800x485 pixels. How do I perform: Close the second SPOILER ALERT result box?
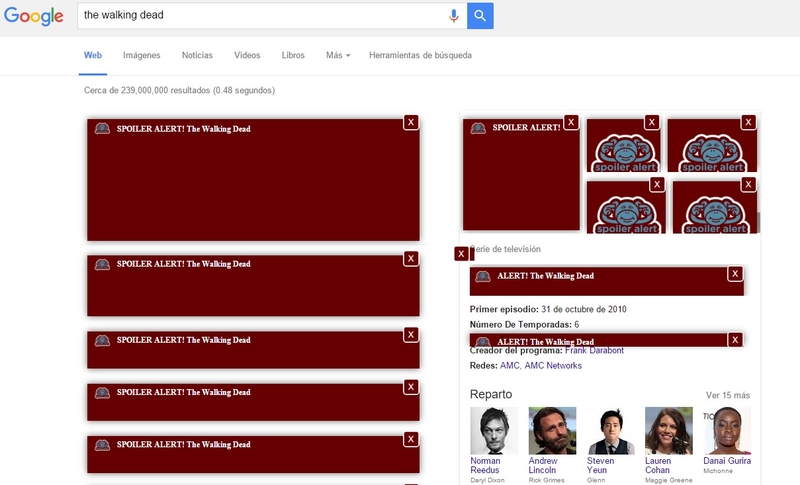pyautogui.click(x=411, y=259)
